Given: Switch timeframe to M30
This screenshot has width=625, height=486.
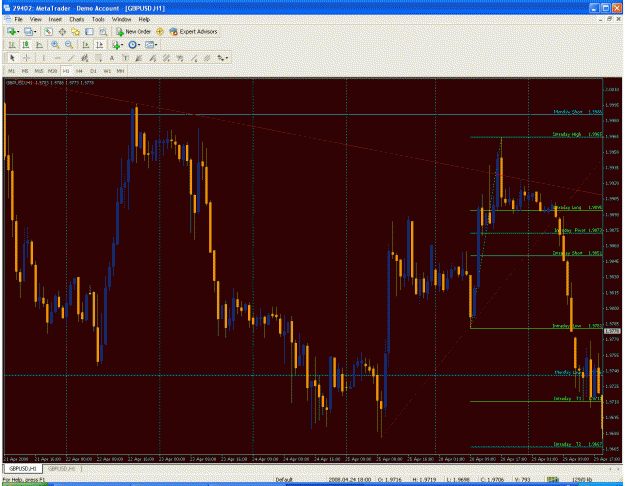Looking at the screenshot, I should tap(52, 71).
